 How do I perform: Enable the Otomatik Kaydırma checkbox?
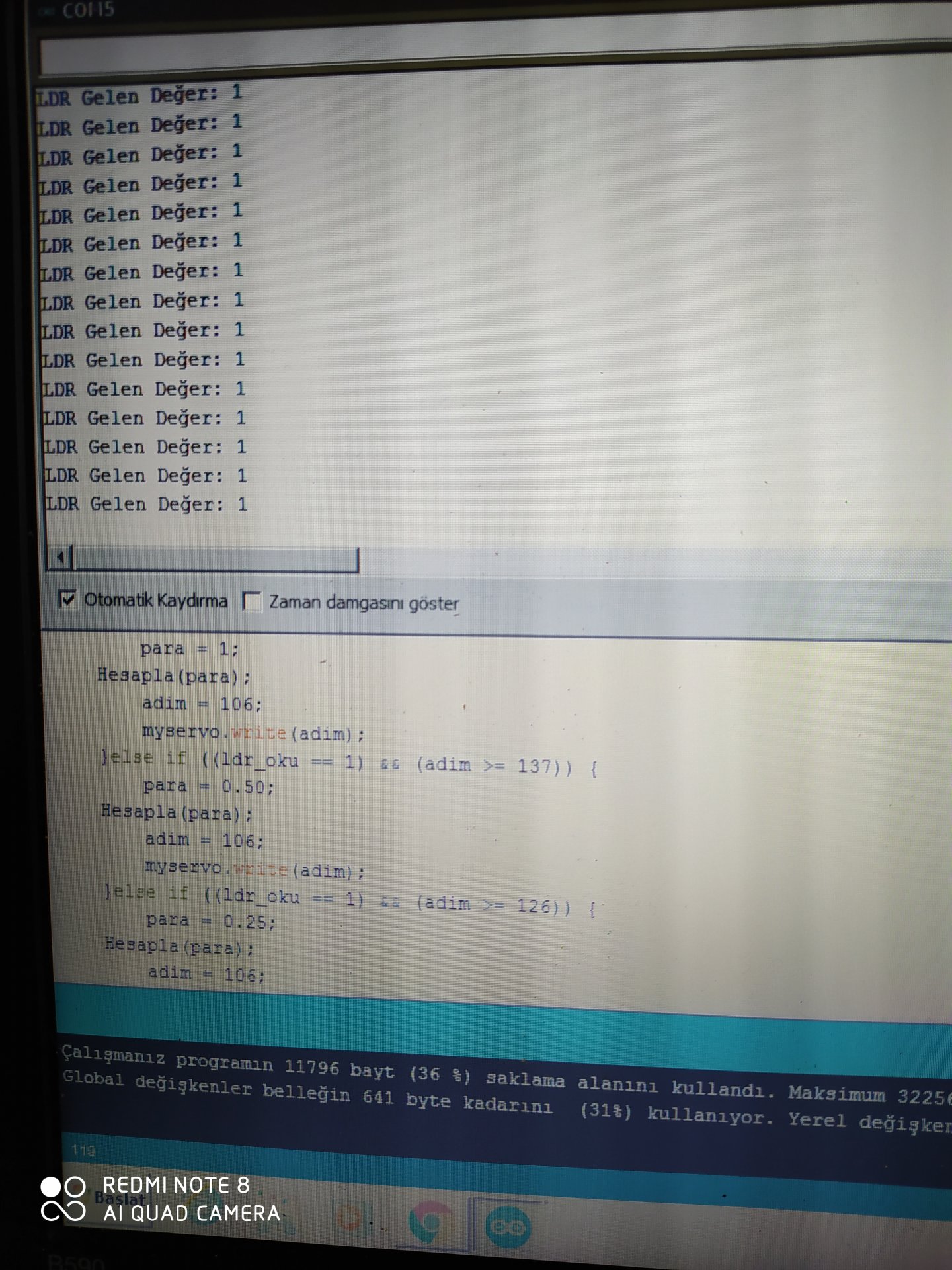[x=67, y=599]
